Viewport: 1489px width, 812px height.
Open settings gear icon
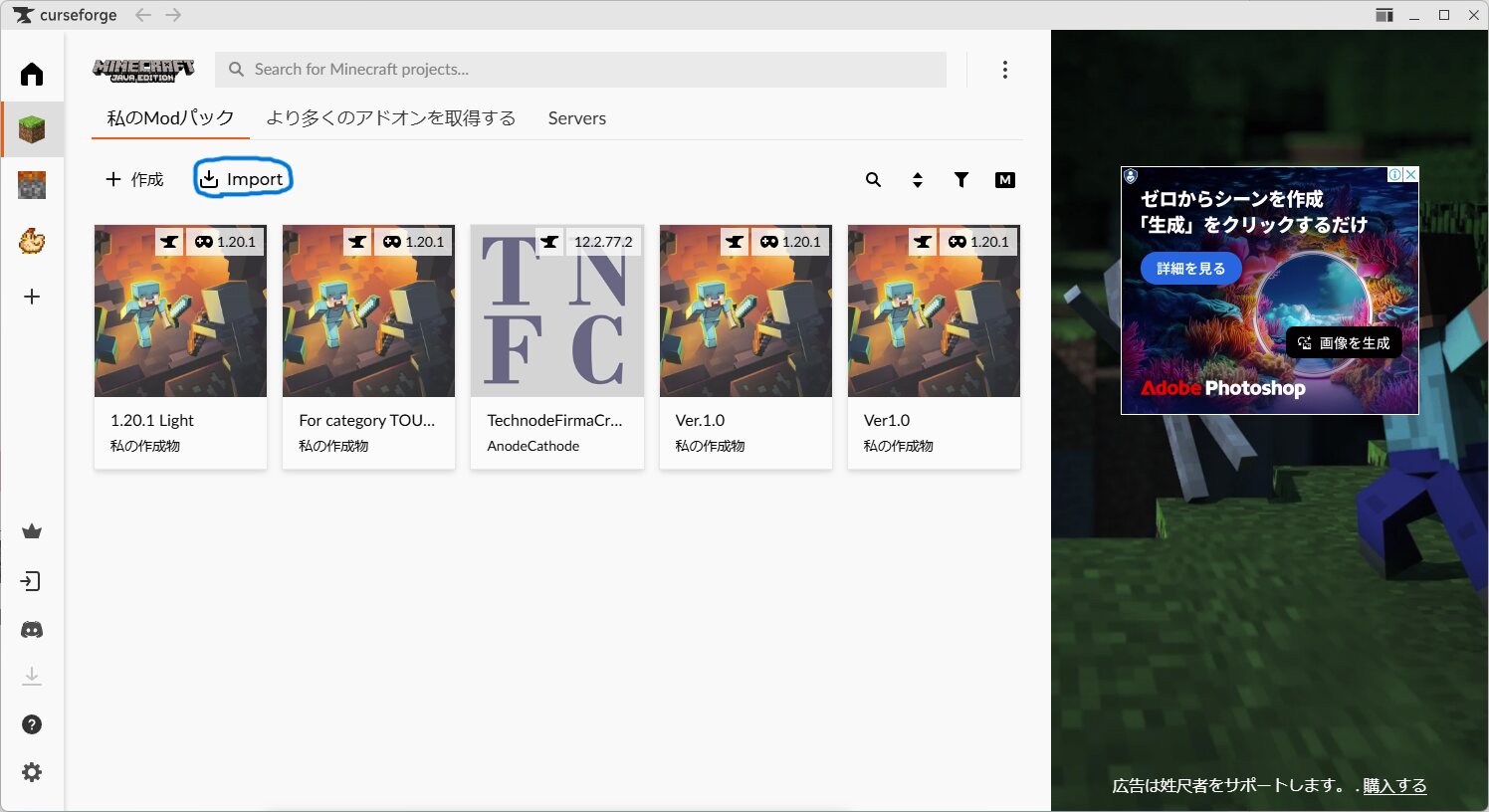click(x=32, y=772)
